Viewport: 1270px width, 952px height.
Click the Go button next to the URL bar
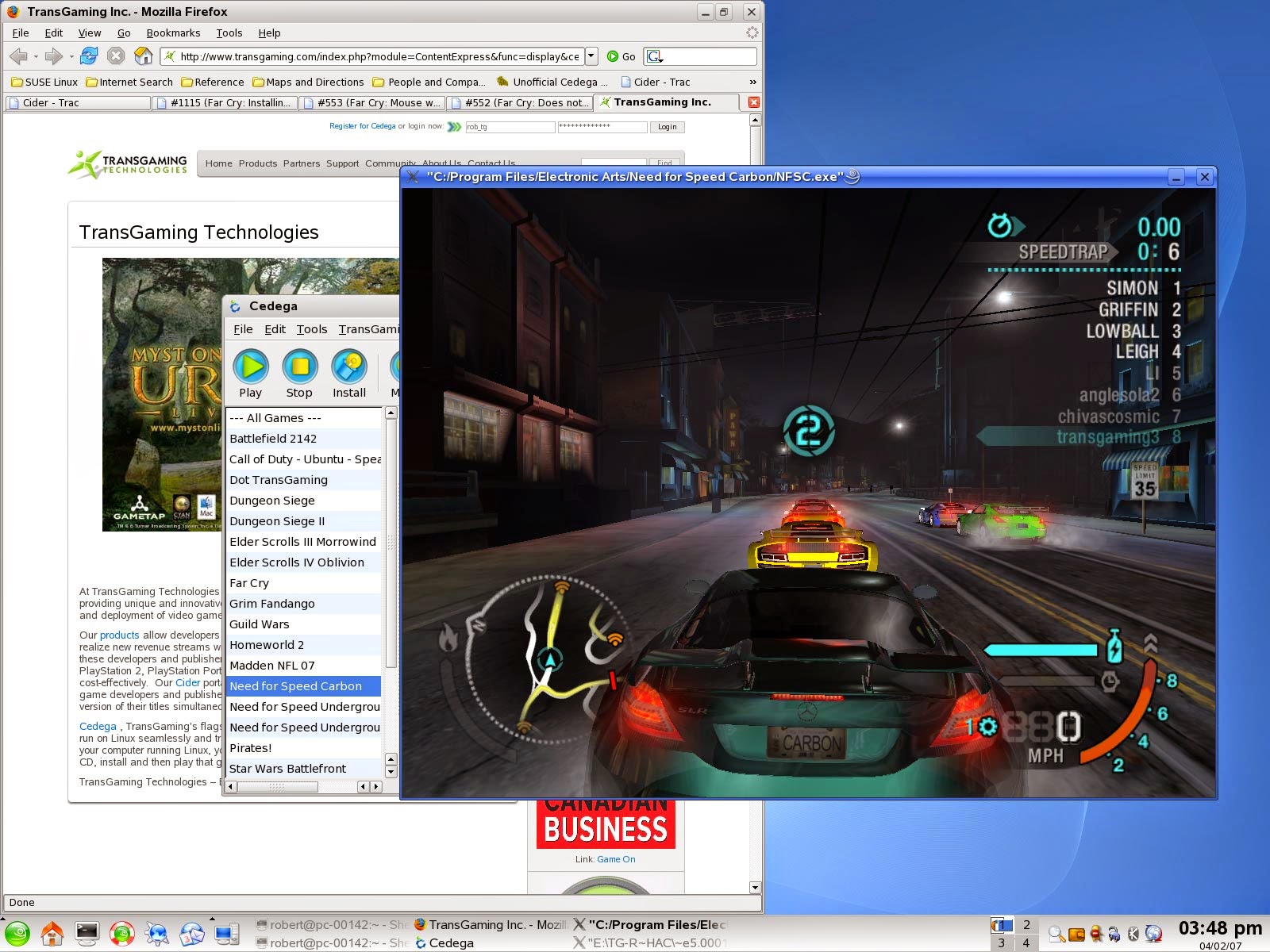coord(622,56)
